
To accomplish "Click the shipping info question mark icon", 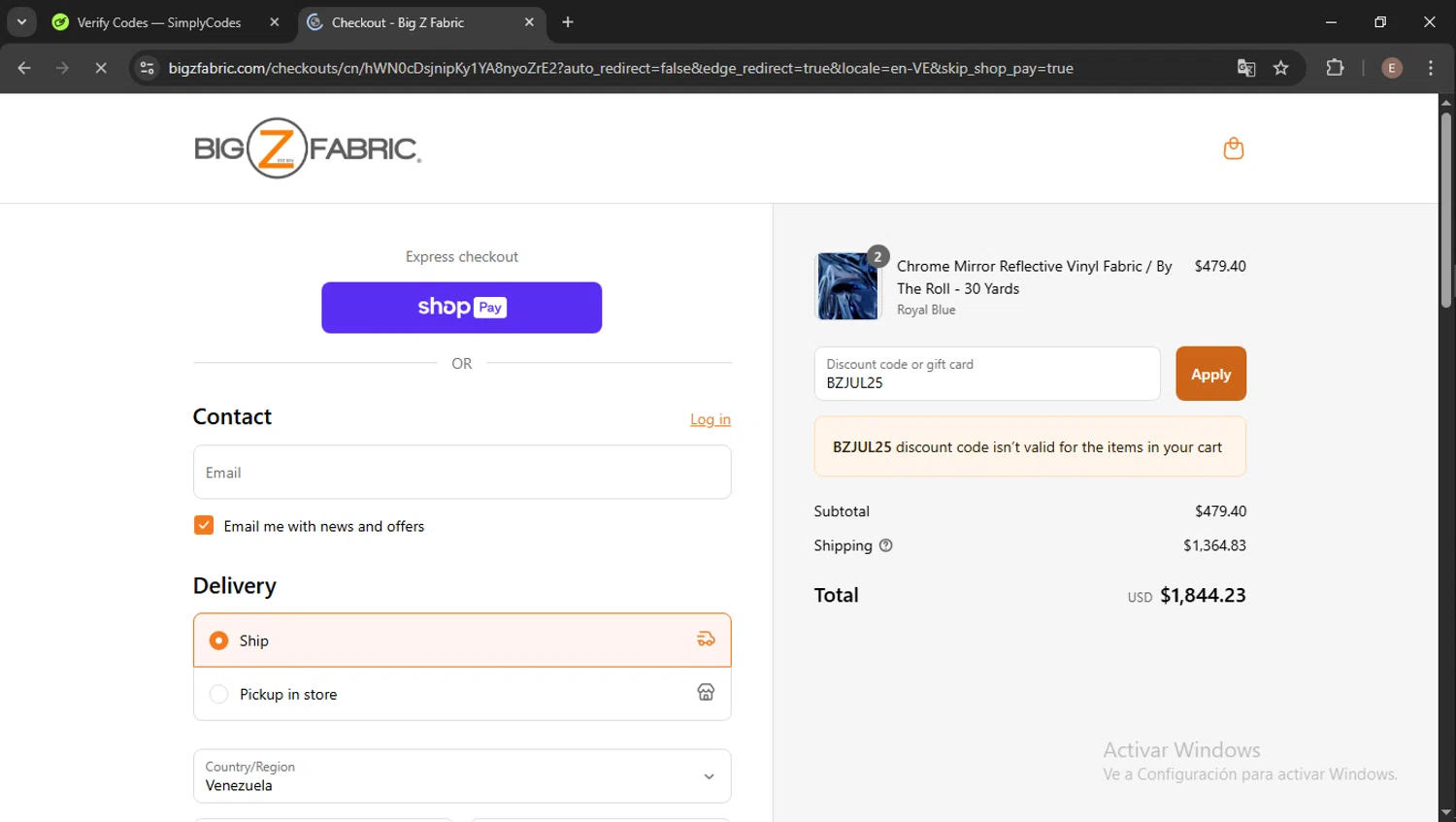I will 885,545.
